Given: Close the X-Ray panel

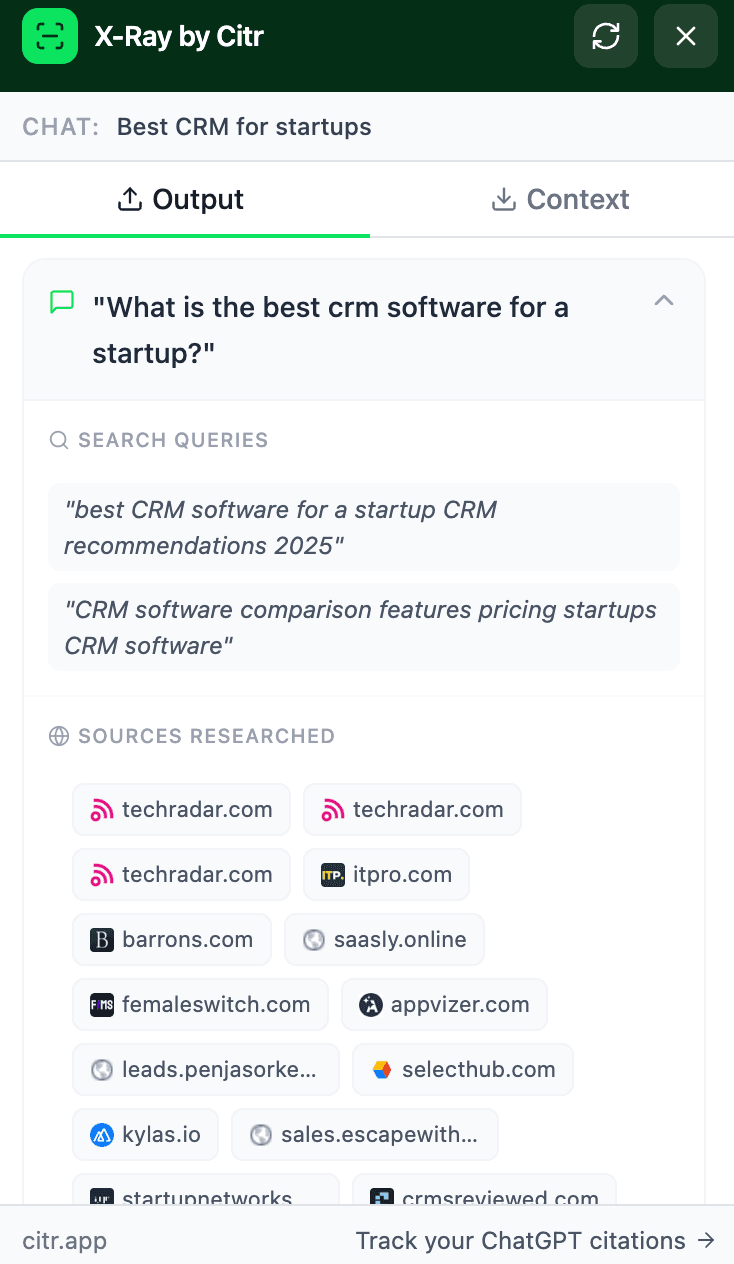Looking at the screenshot, I should (686, 36).
